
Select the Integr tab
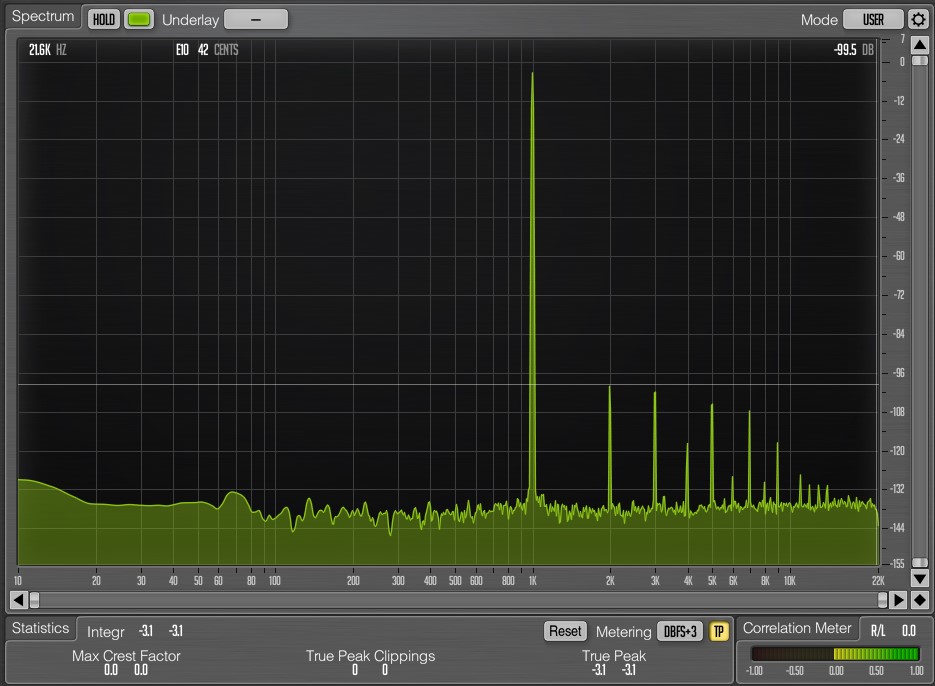point(106,631)
